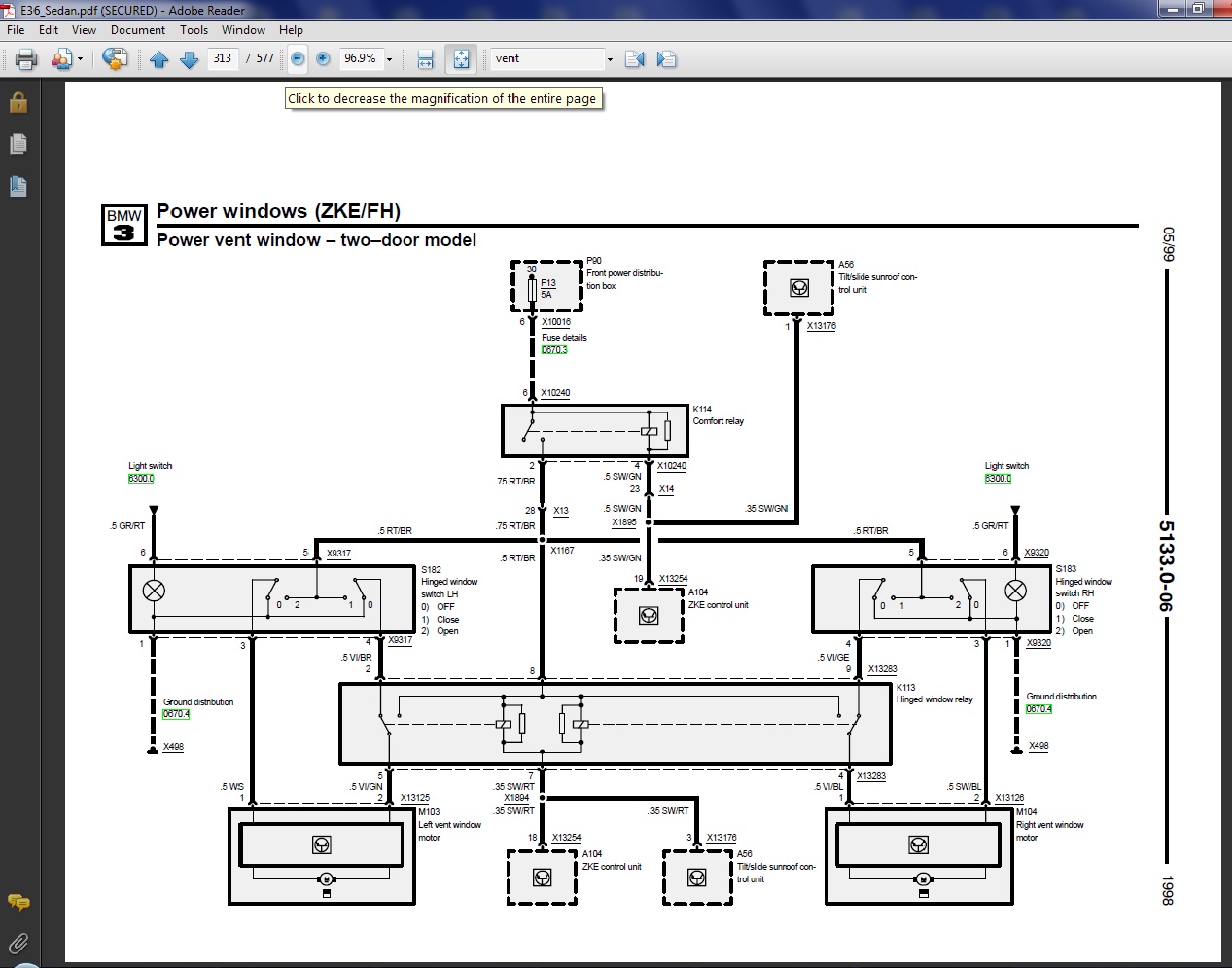Click the zoom in plus button
The height and width of the screenshot is (968, 1232).
pos(323,59)
